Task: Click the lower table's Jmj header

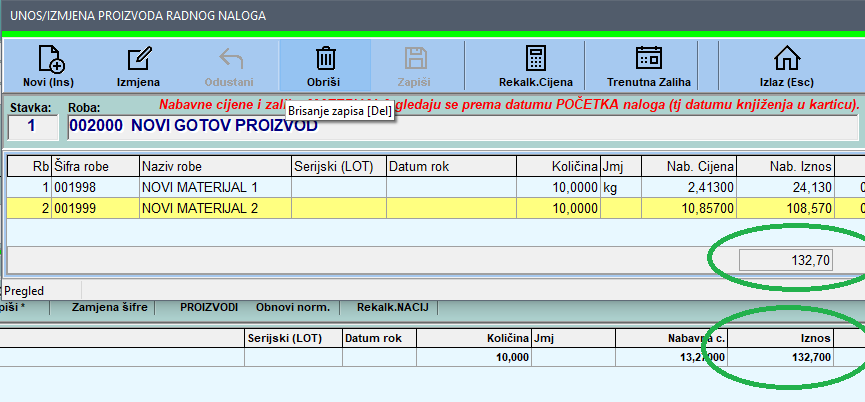Action: pyautogui.click(x=573, y=338)
